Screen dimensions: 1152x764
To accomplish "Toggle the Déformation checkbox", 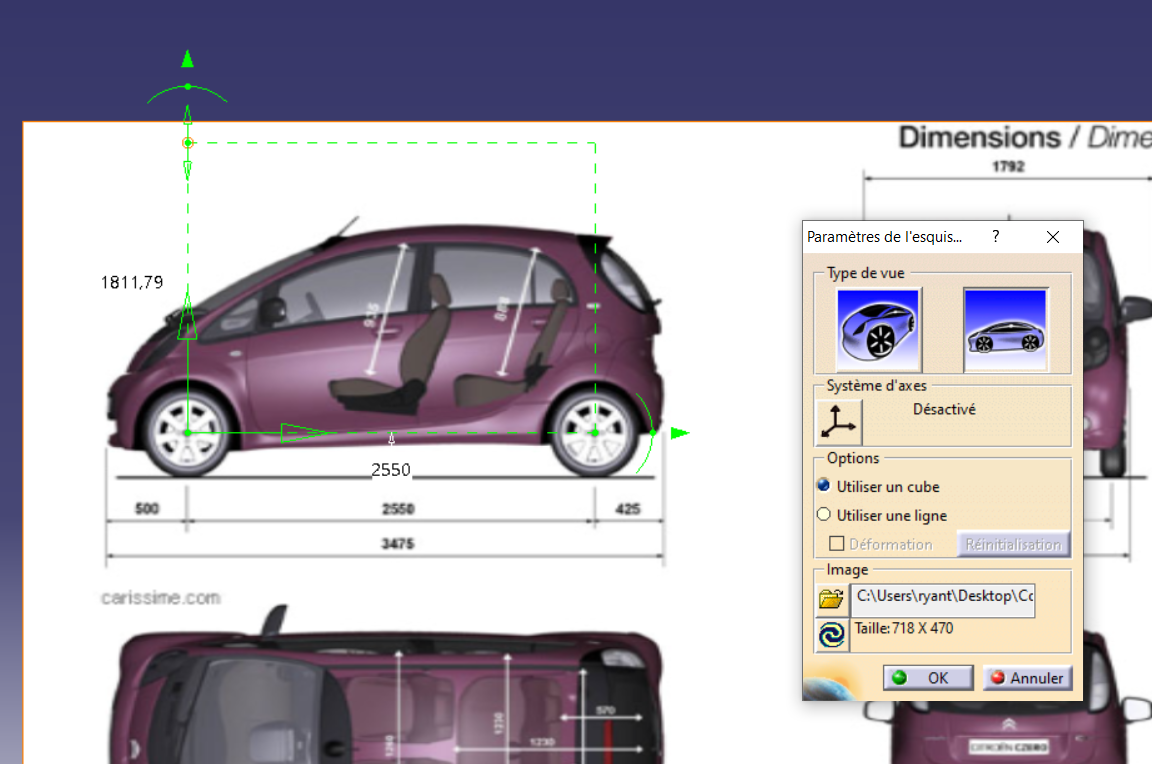I will [x=838, y=544].
